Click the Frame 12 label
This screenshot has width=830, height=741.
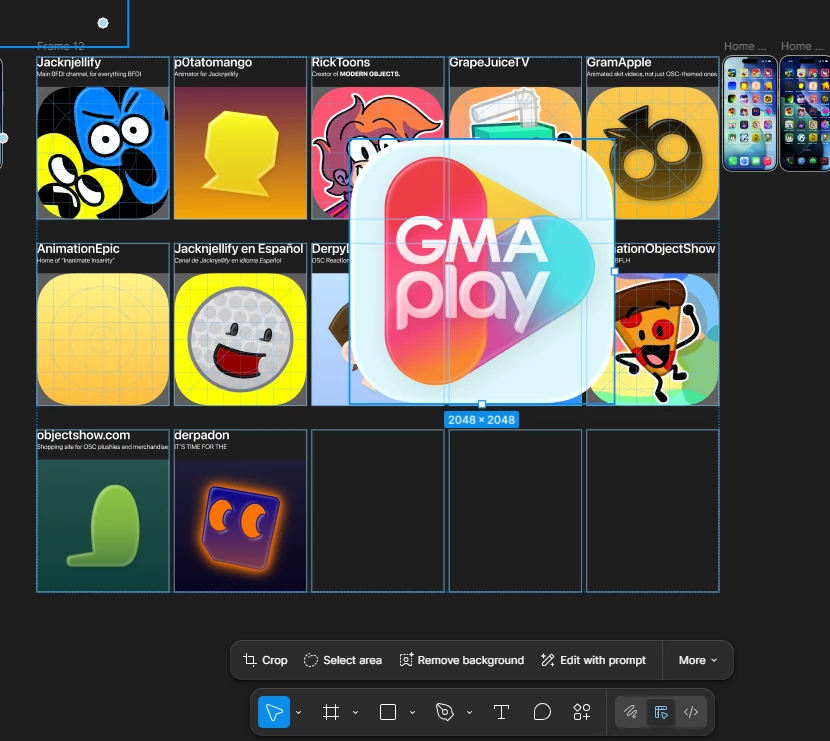pyautogui.click(x=61, y=46)
